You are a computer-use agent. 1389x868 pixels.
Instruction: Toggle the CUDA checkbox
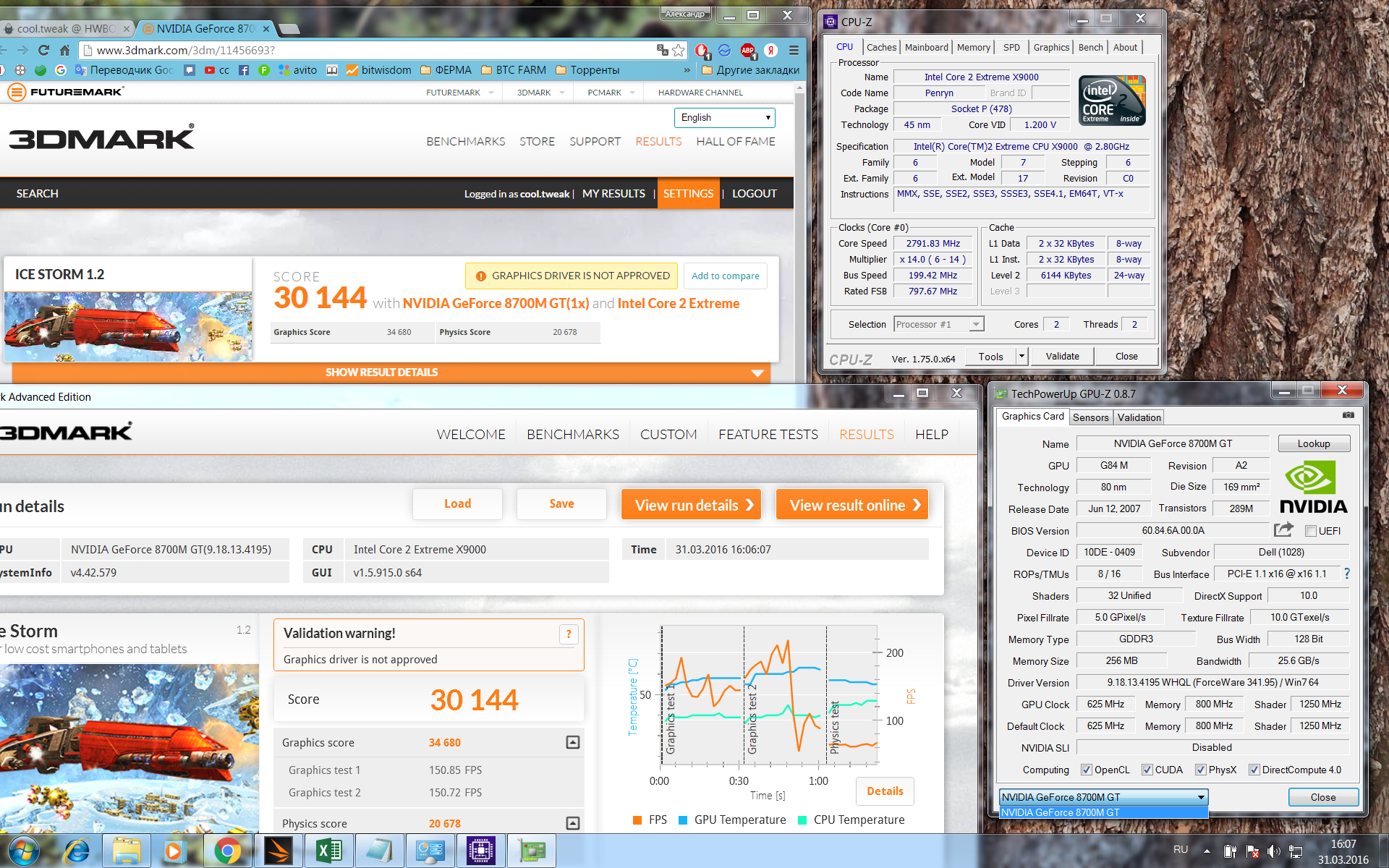(x=1147, y=770)
